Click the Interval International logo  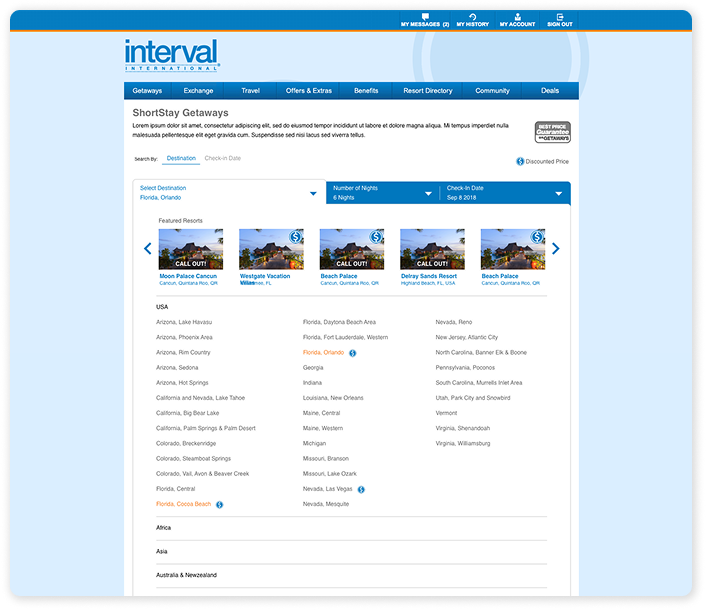click(172, 55)
